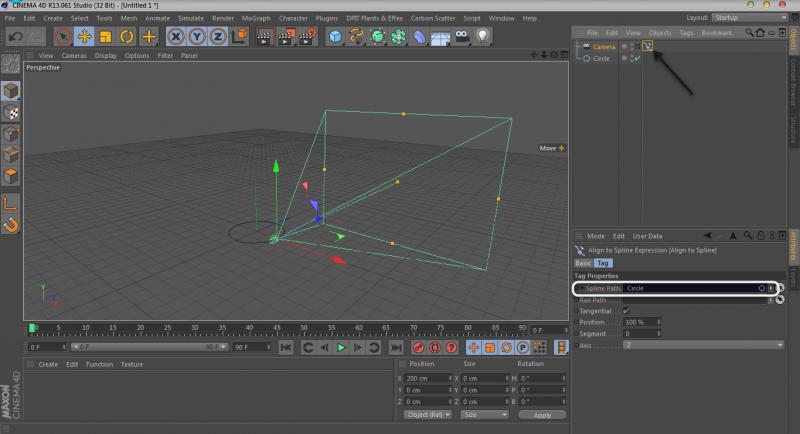This screenshot has width=800, height=434.
Task: Select the Circle object in Object Manager
Action: click(x=602, y=59)
